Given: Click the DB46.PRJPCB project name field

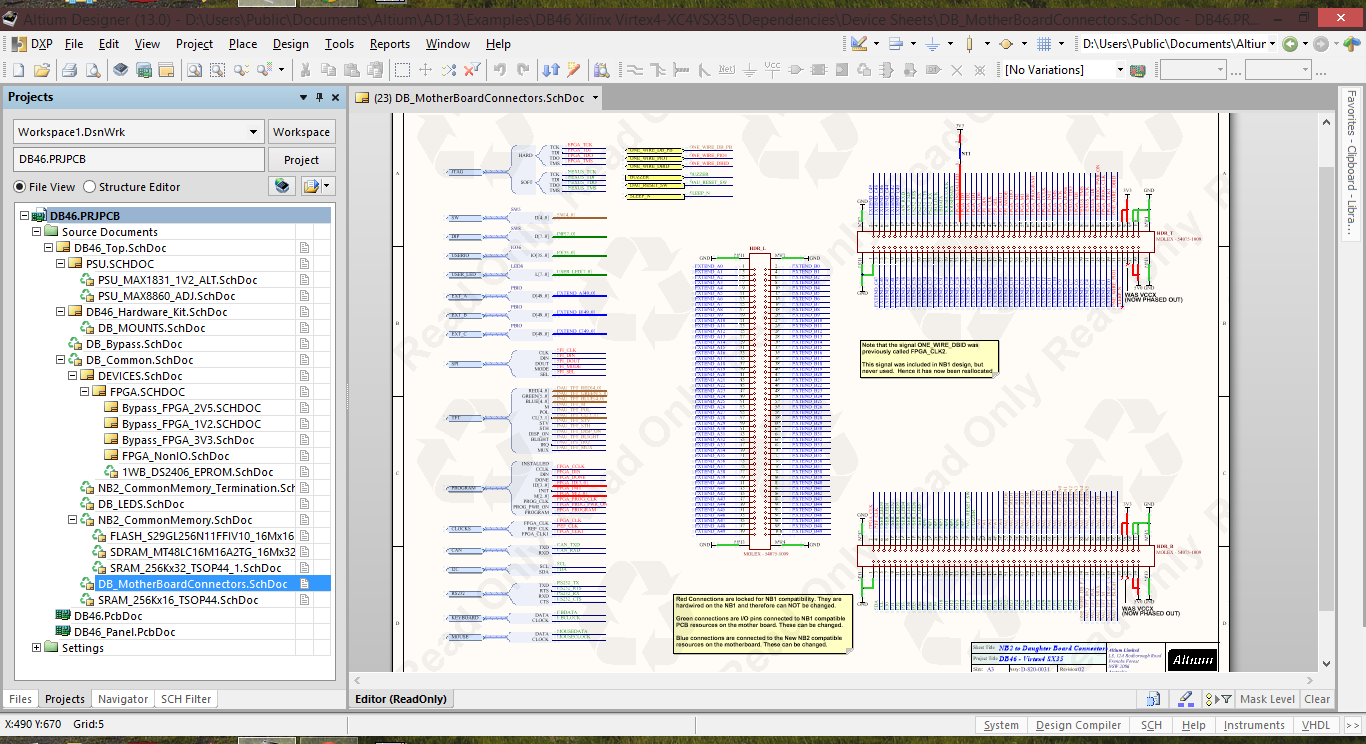Looking at the screenshot, I should point(139,160).
